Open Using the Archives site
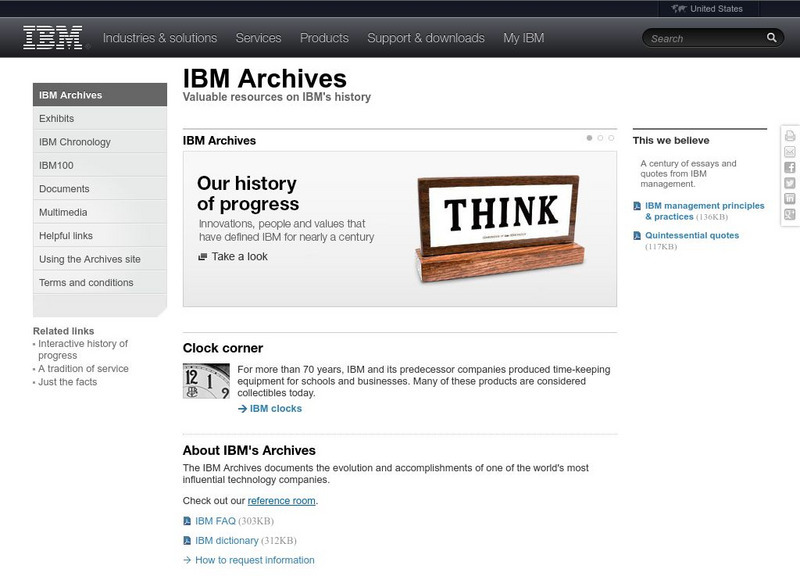Image resolution: width=800 pixels, height=576 pixels. point(100,259)
